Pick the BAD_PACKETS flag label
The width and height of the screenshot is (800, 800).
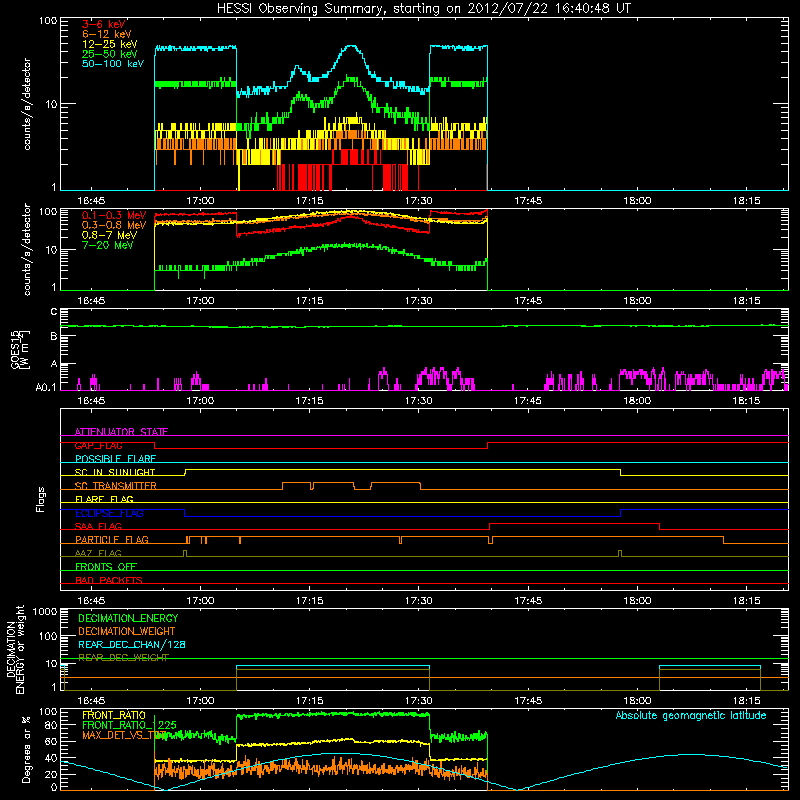coord(109,580)
